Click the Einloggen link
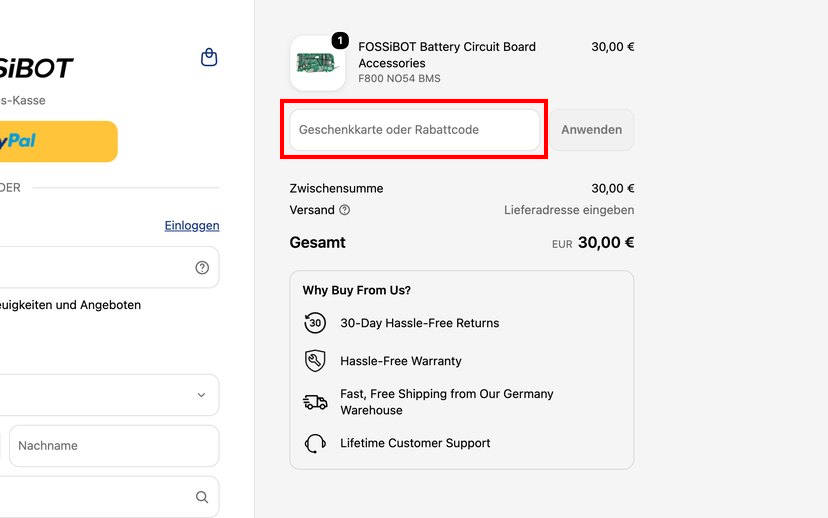 click(192, 225)
